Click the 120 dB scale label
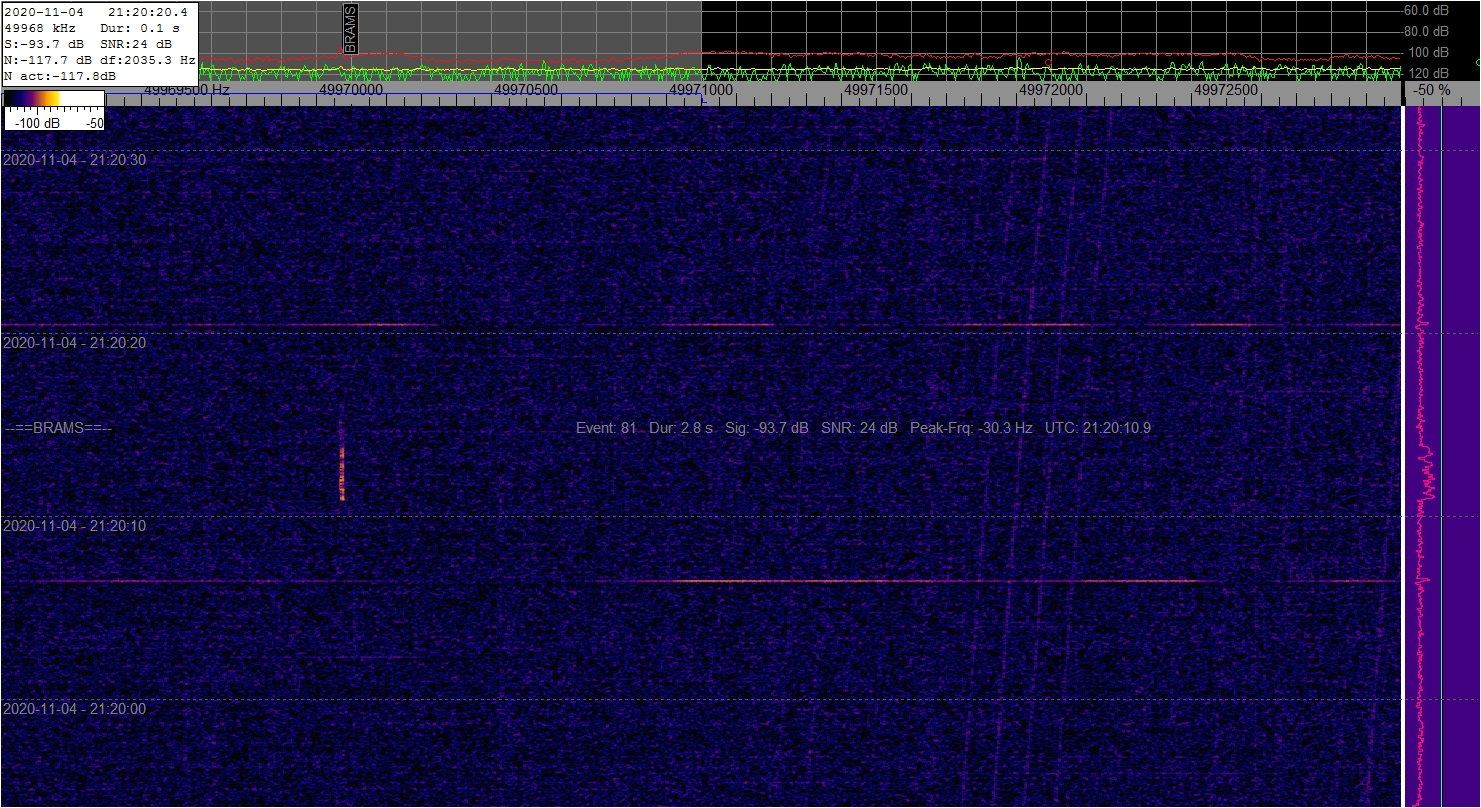 click(1428, 73)
